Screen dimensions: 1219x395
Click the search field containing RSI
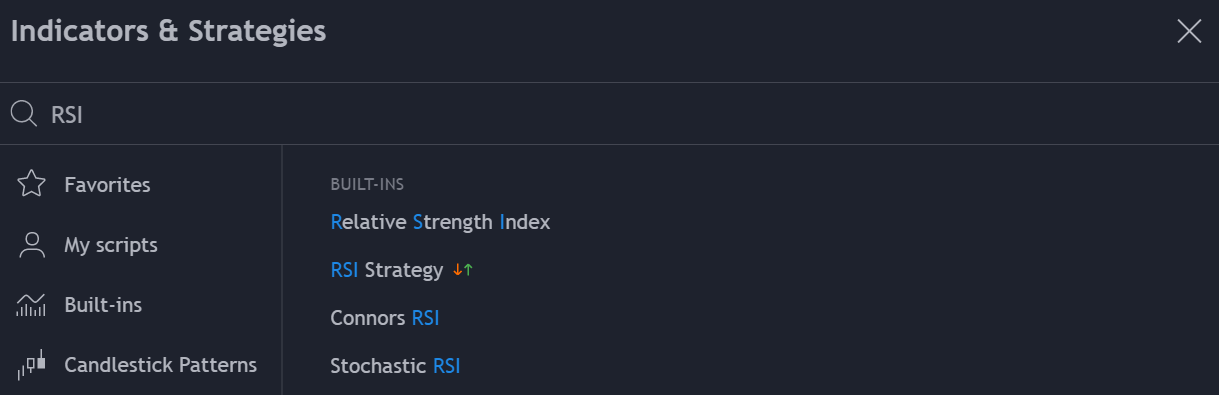(609, 114)
